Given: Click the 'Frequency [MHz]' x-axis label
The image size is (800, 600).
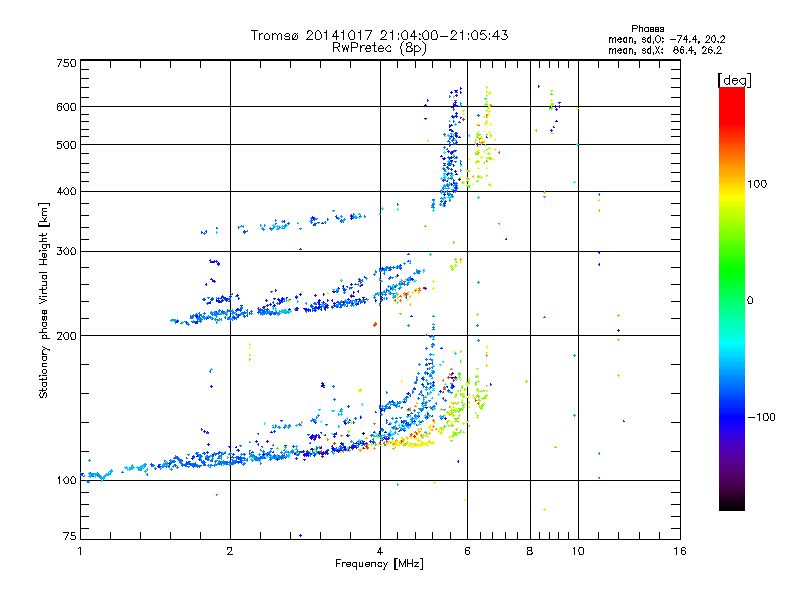Looking at the screenshot, I should (x=379, y=563).
